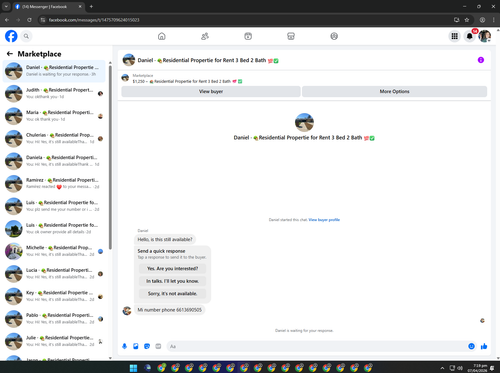
Task: Open the Chulerias conversation
Action: click(x=54, y=138)
